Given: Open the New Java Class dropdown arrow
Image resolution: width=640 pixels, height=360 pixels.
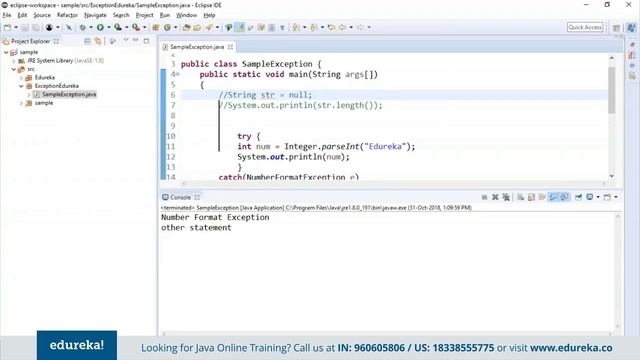Looking at the screenshot, I should point(176,27).
